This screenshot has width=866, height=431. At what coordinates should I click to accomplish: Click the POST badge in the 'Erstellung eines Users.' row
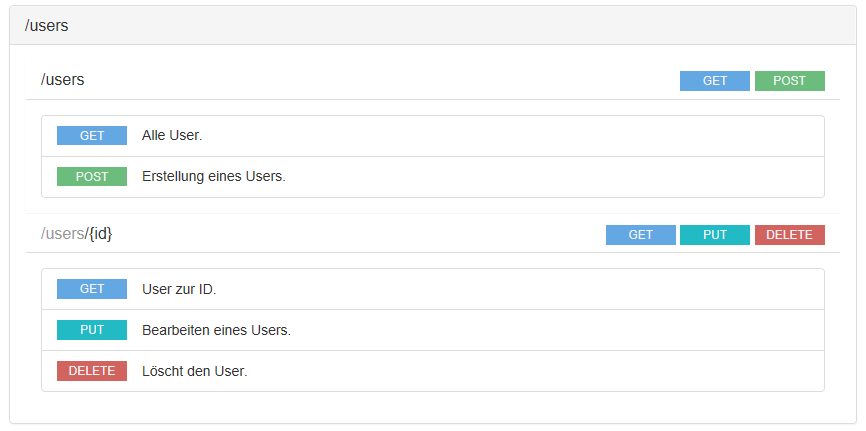[x=92, y=177]
